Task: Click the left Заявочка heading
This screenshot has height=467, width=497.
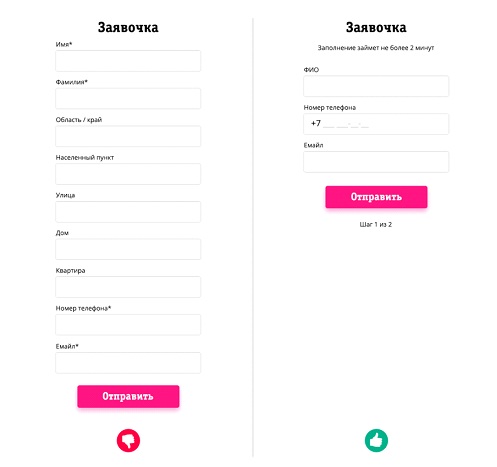Action: click(x=128, y=27)
